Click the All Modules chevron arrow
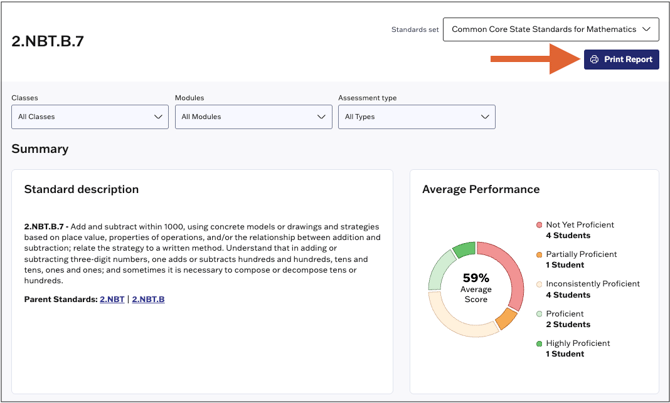Image resolution: width=670 pixels, height=403 pixels. pos(321,117)
